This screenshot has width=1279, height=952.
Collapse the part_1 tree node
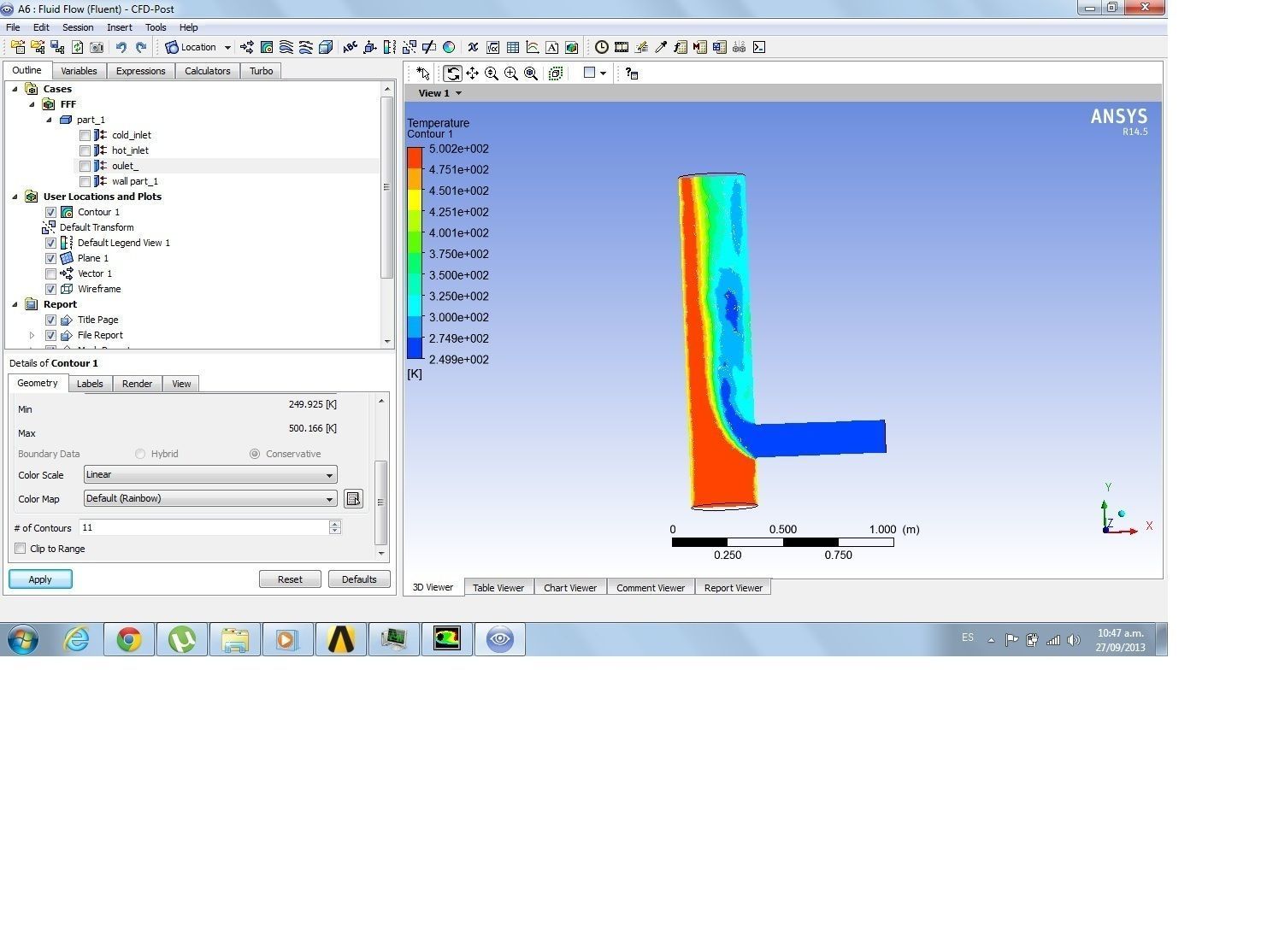[49, 120]
